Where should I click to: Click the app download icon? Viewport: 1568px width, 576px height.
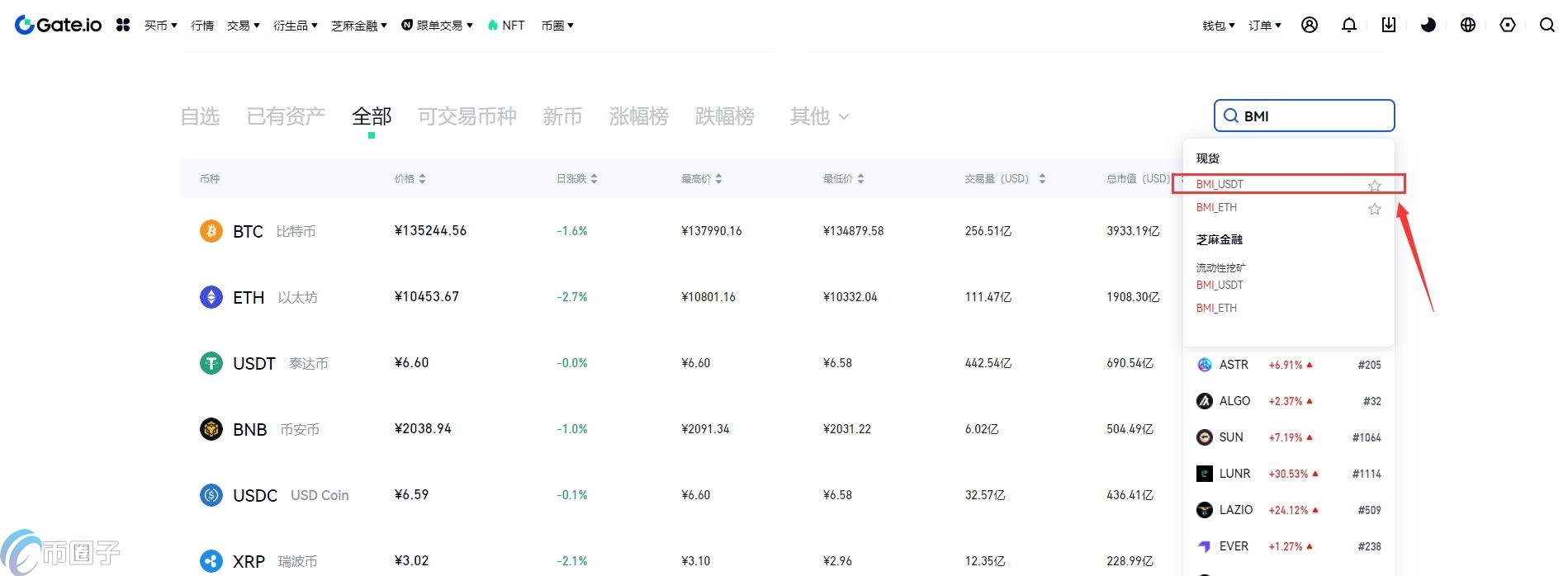pyautogui.click(x=1389, y=25)
